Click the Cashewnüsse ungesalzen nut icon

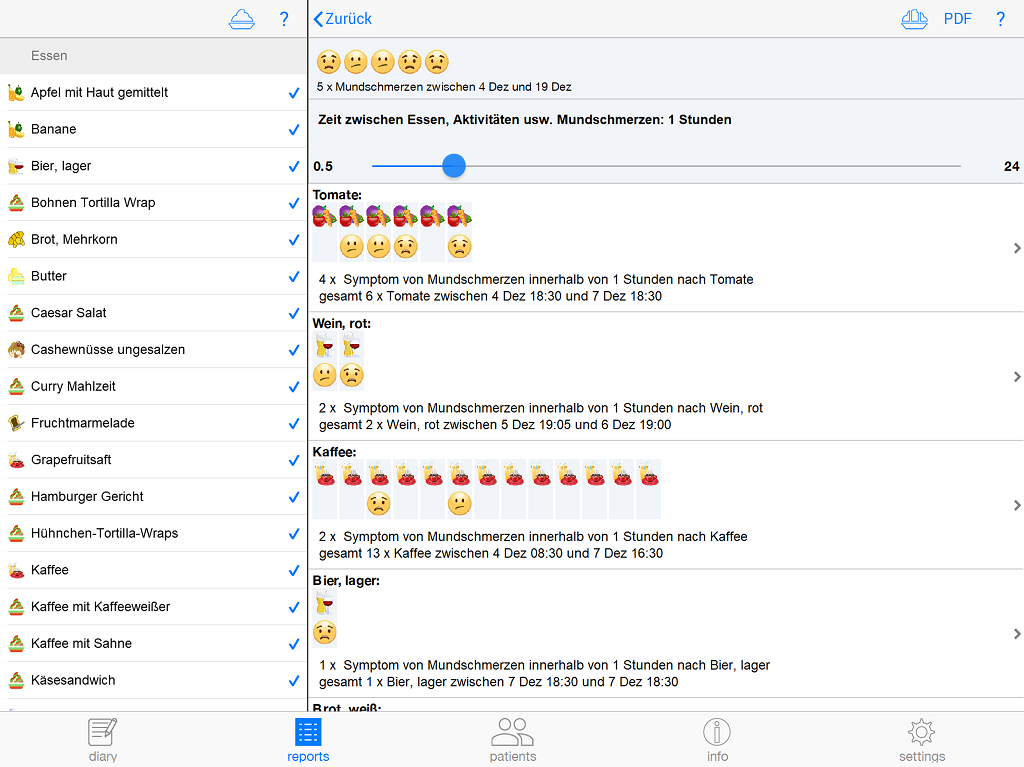(16, 350)
